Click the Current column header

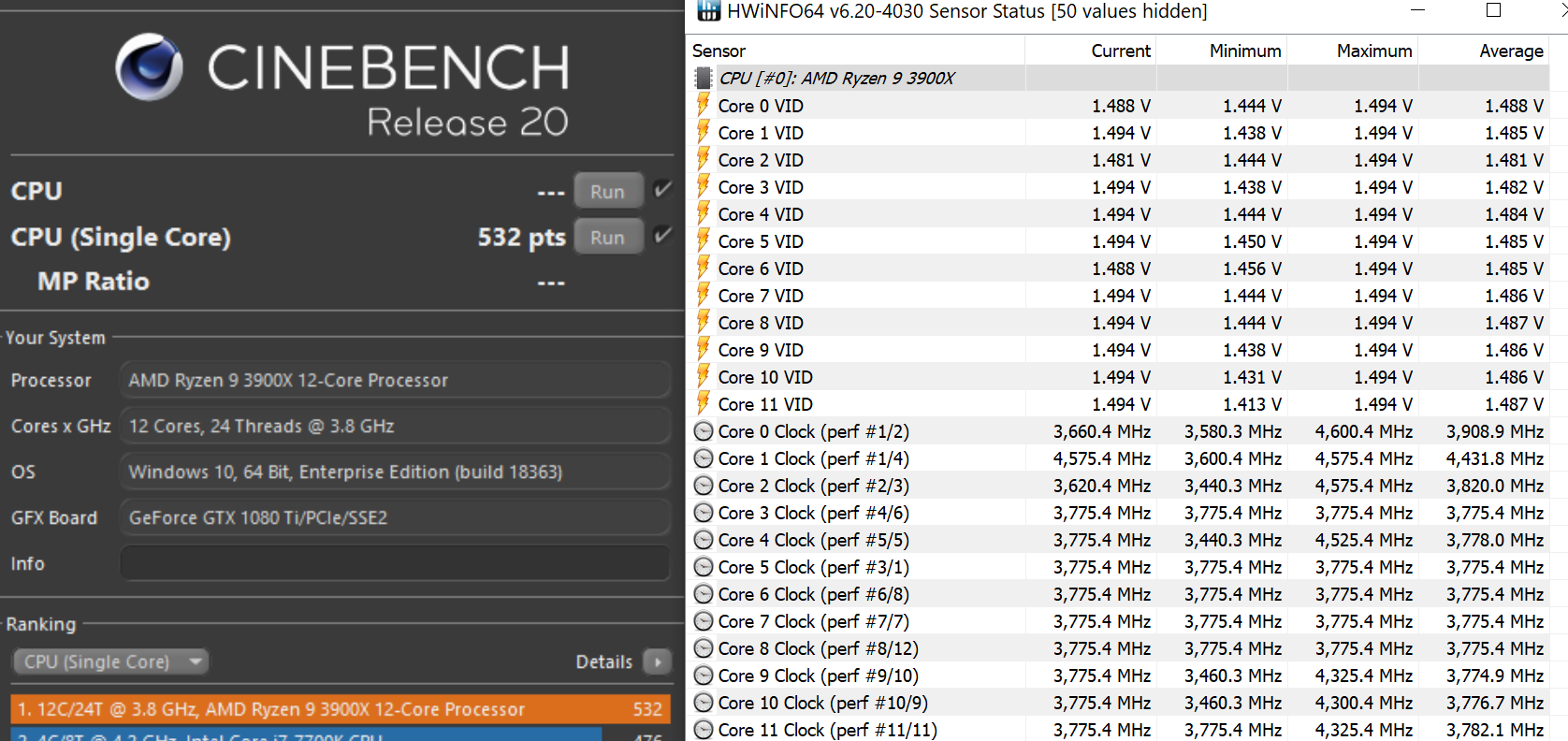point(1091,51)
